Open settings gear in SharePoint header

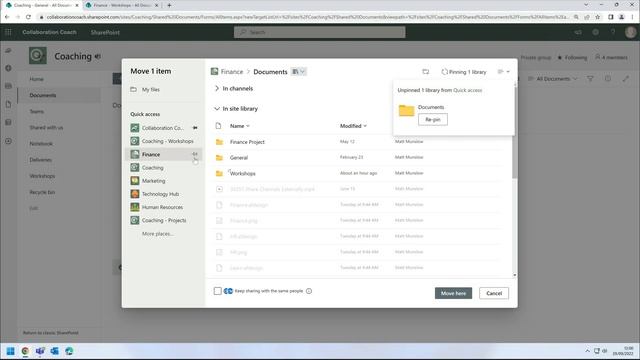596,32
